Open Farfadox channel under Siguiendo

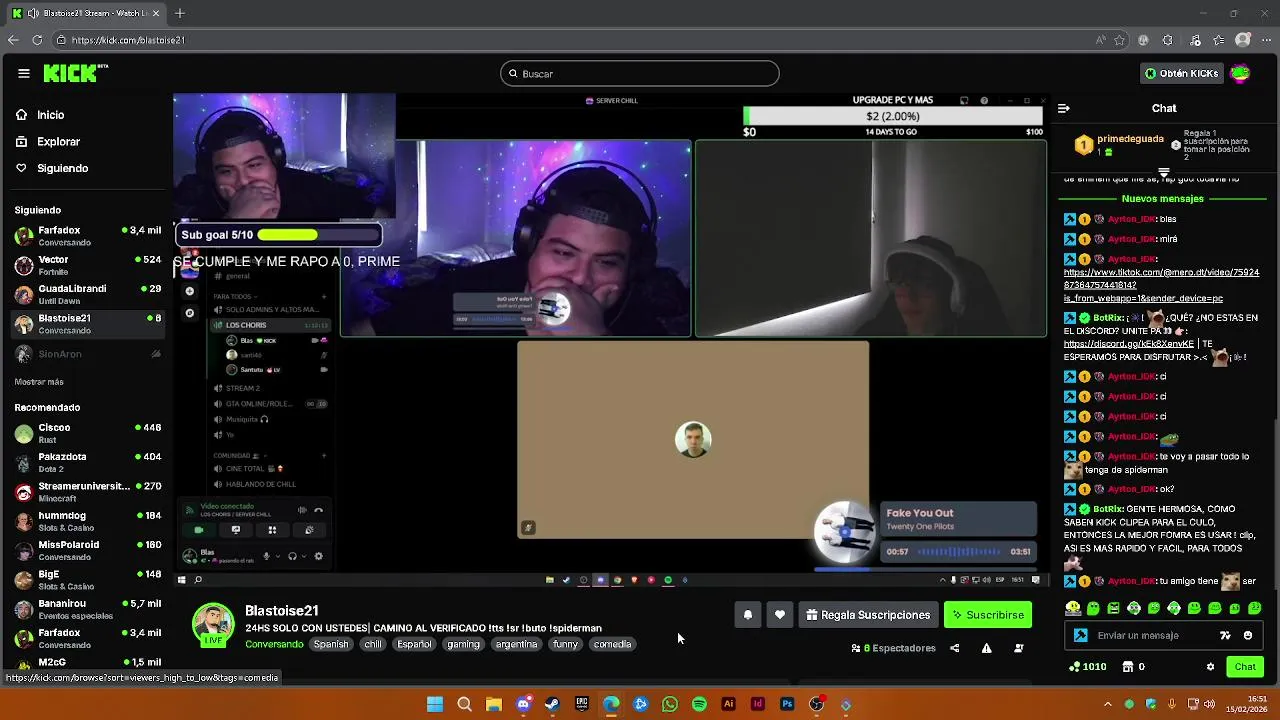tap(88, 236)
